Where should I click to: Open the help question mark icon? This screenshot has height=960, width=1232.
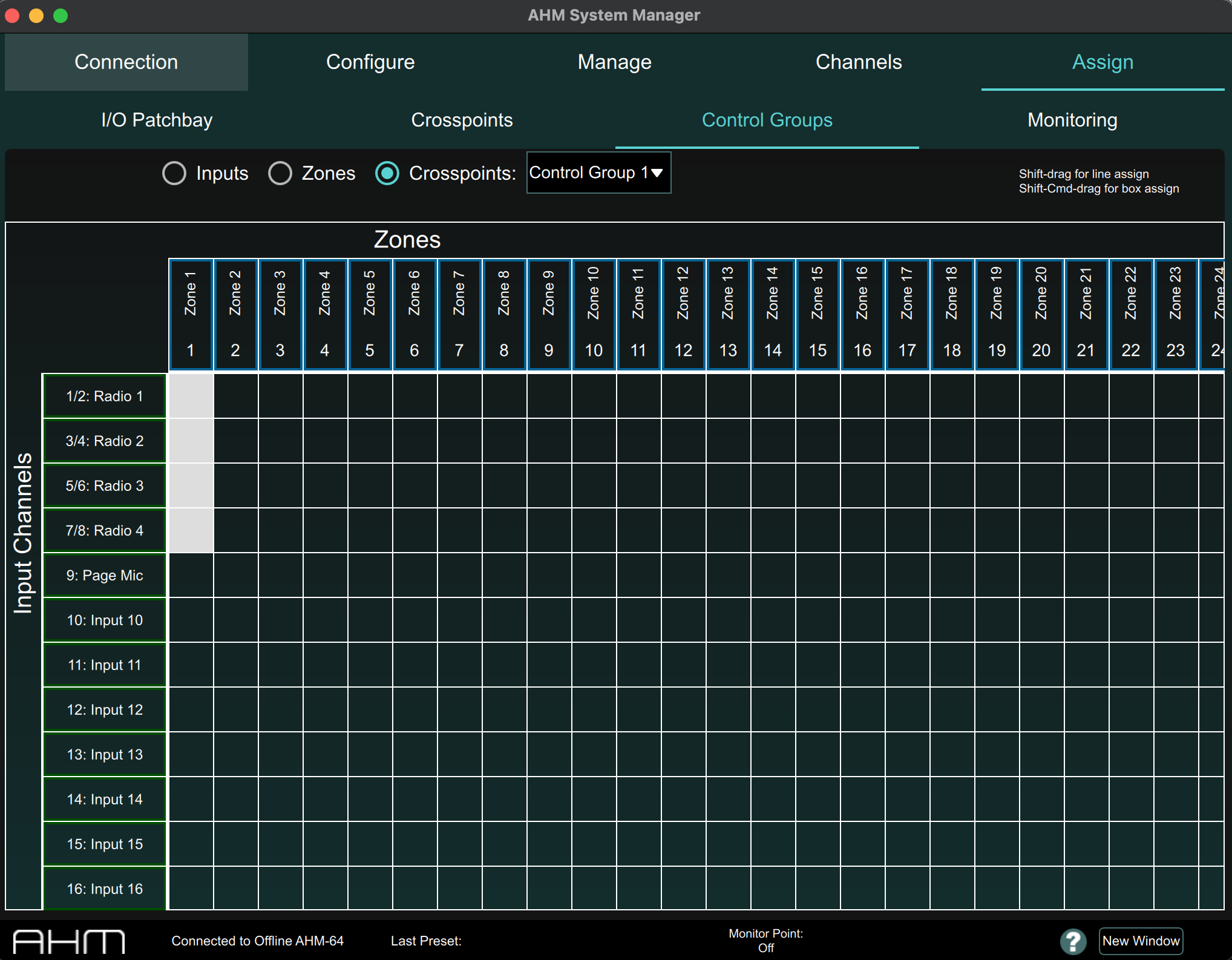point(1073,941)
